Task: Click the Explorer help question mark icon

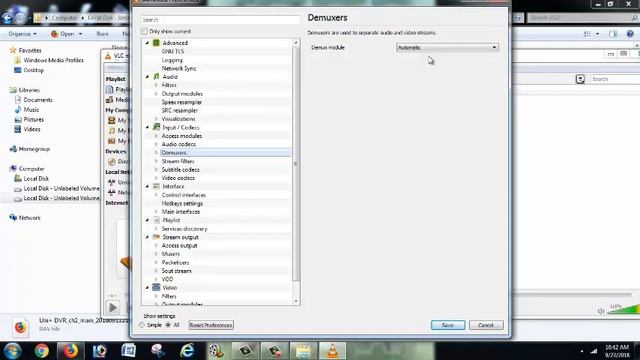Action: coord(630,34)
